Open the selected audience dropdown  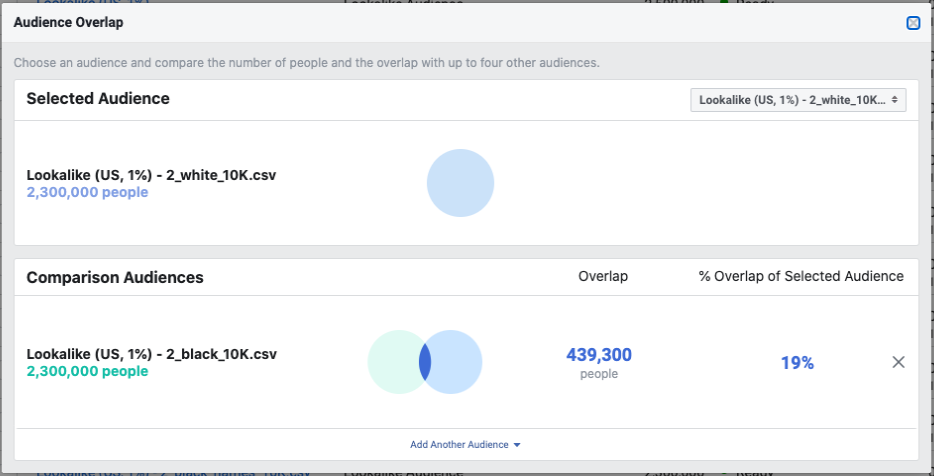point(798,100)
